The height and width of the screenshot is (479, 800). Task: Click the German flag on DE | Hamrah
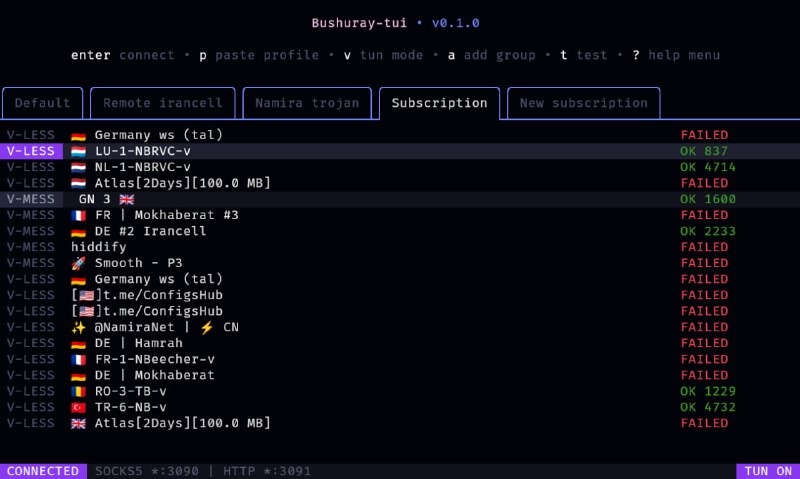tap(78, 344)
